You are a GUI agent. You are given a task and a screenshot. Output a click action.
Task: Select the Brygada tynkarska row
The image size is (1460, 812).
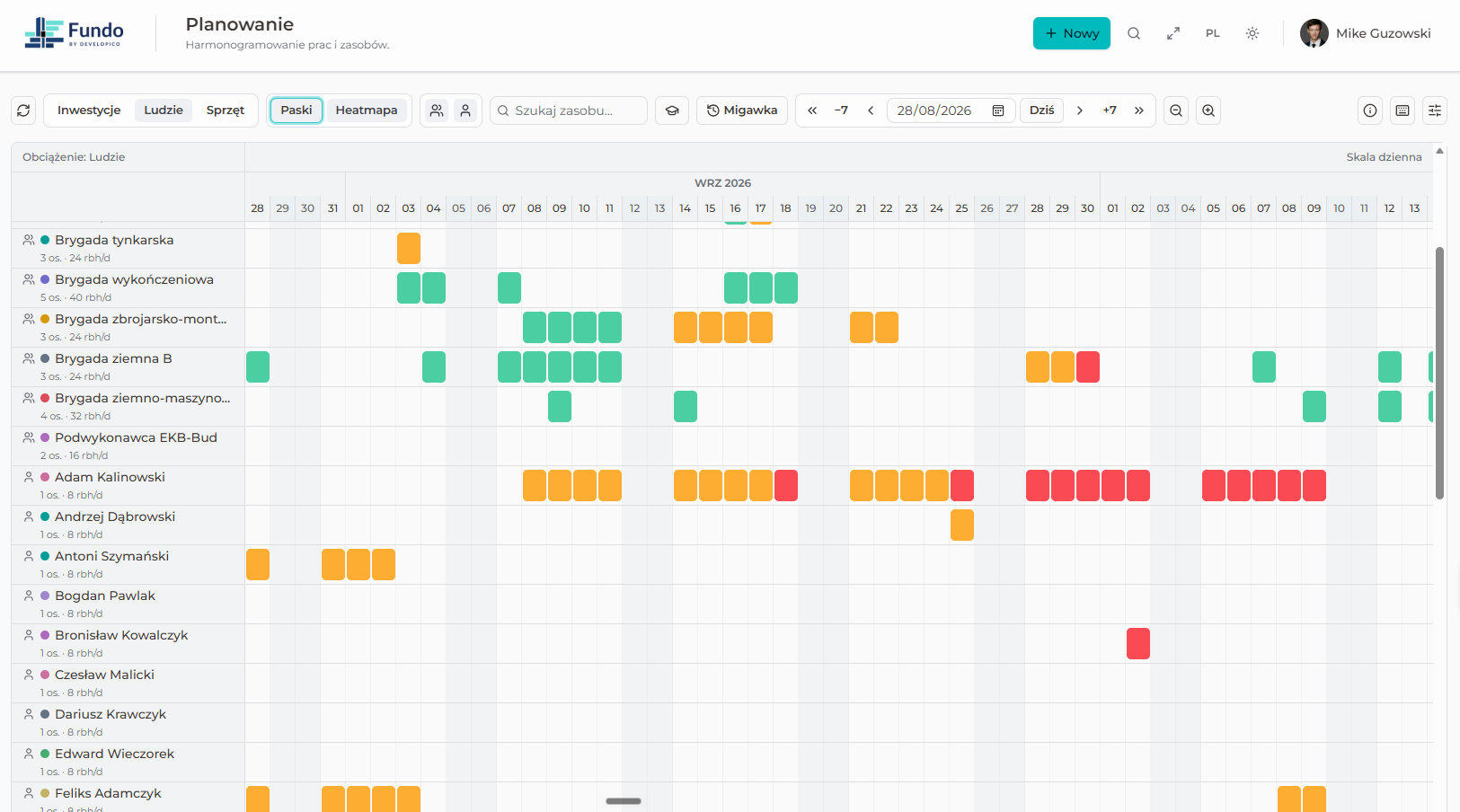pos(128,249)
